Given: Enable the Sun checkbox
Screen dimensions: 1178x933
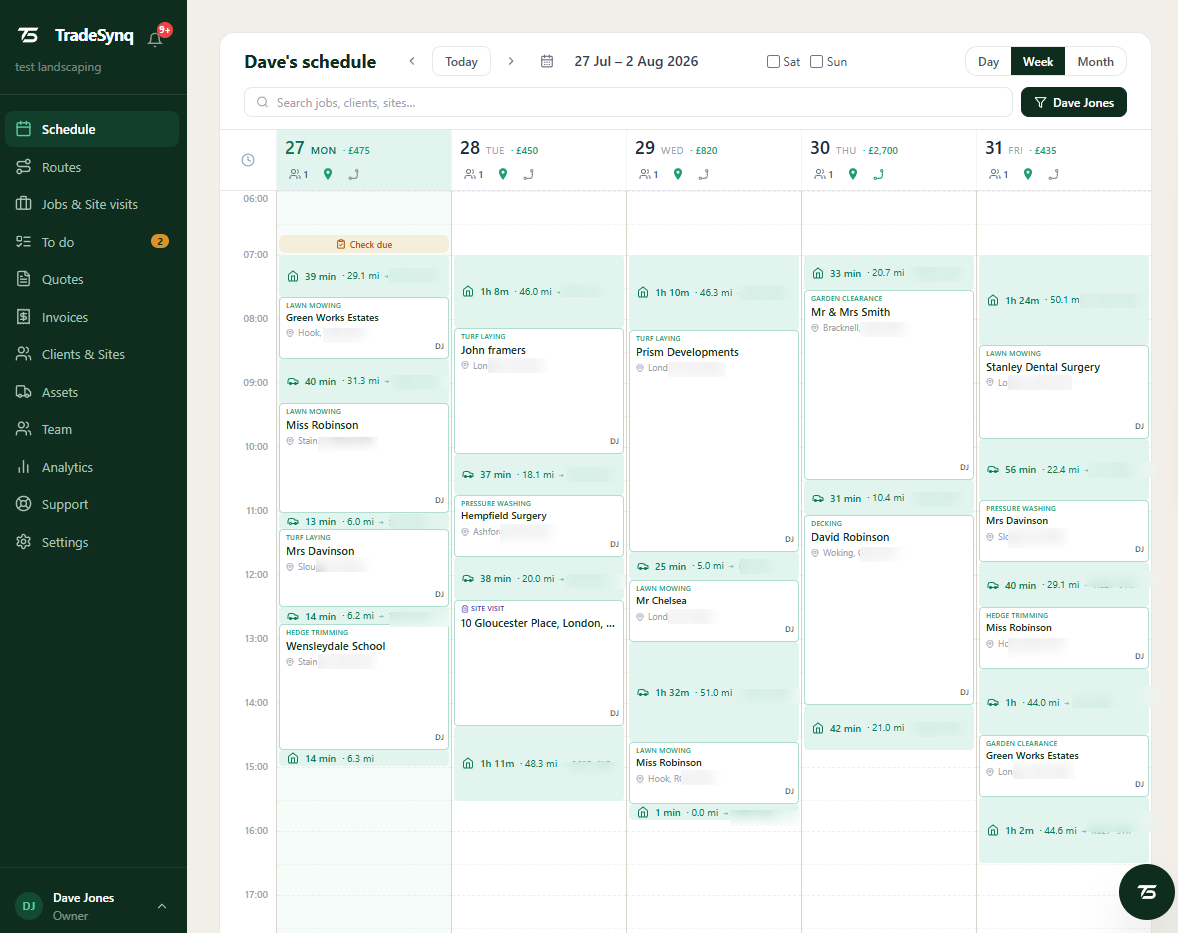Looking at the screenshot, I should pos(817,62).
